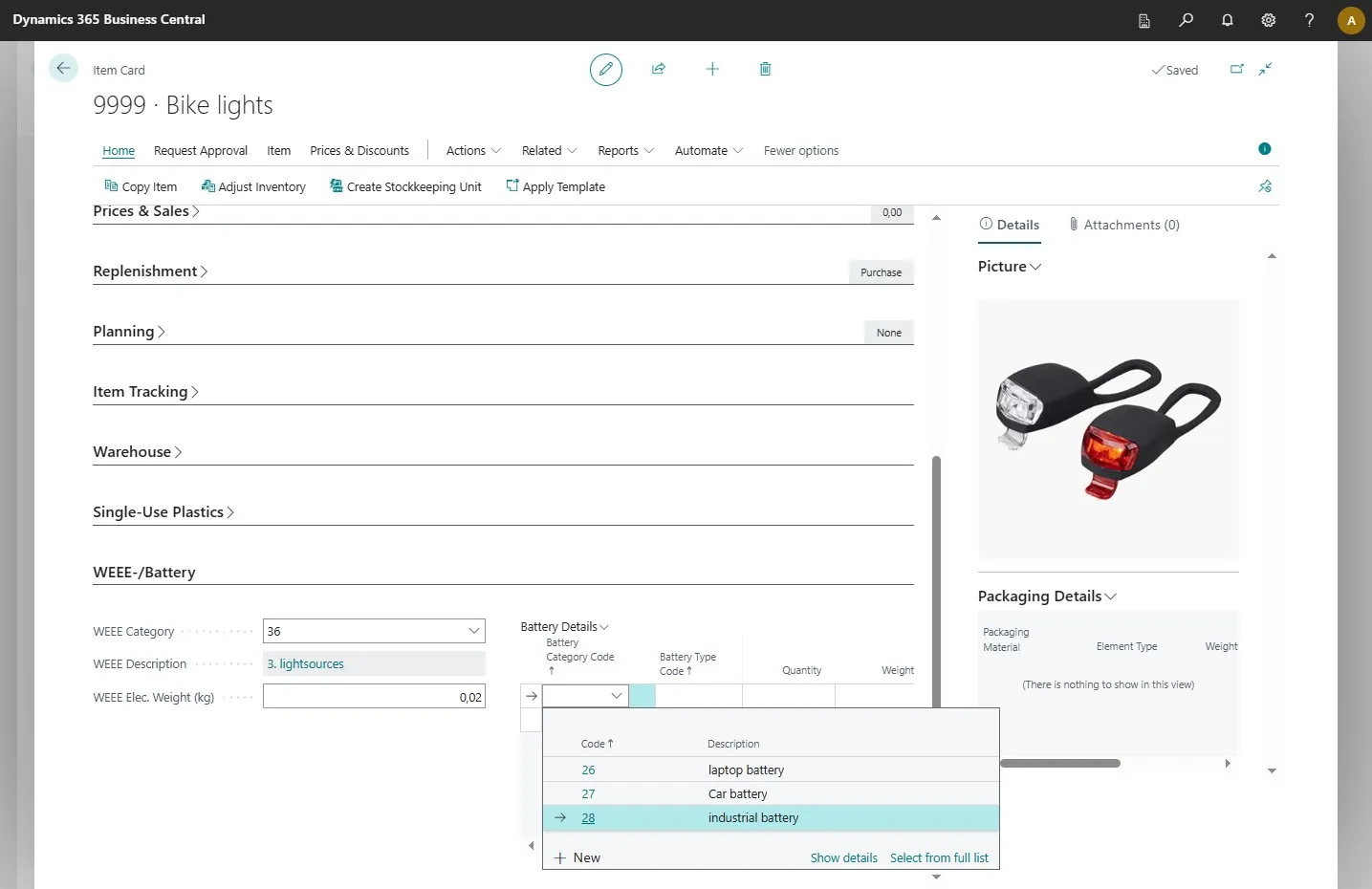Click WEEE Description lightsources value

[306, 664]
